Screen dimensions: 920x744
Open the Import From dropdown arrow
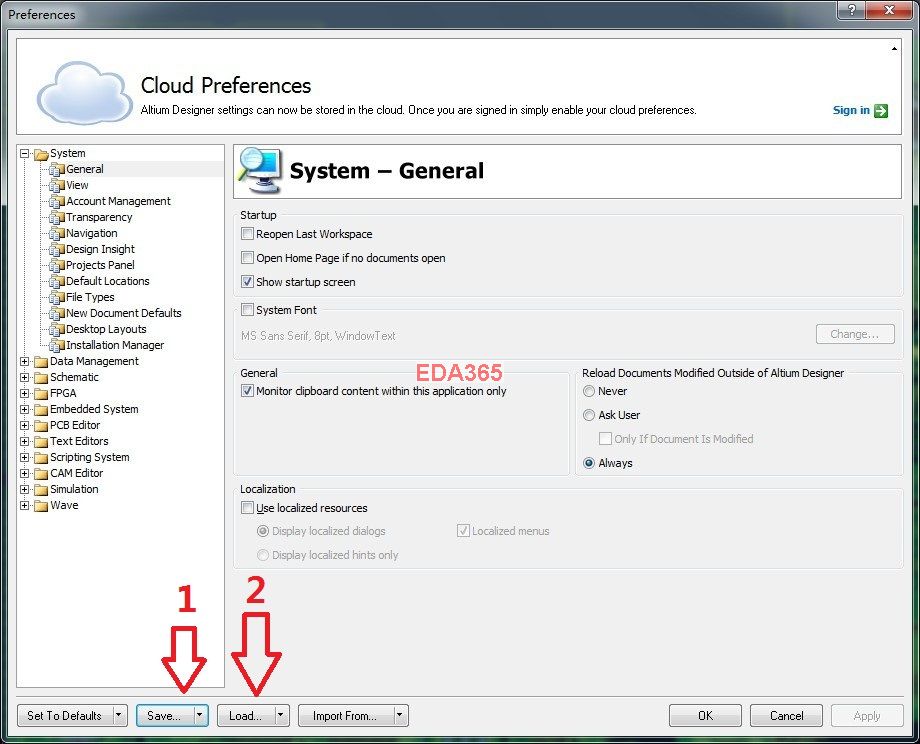click(400, 715)
